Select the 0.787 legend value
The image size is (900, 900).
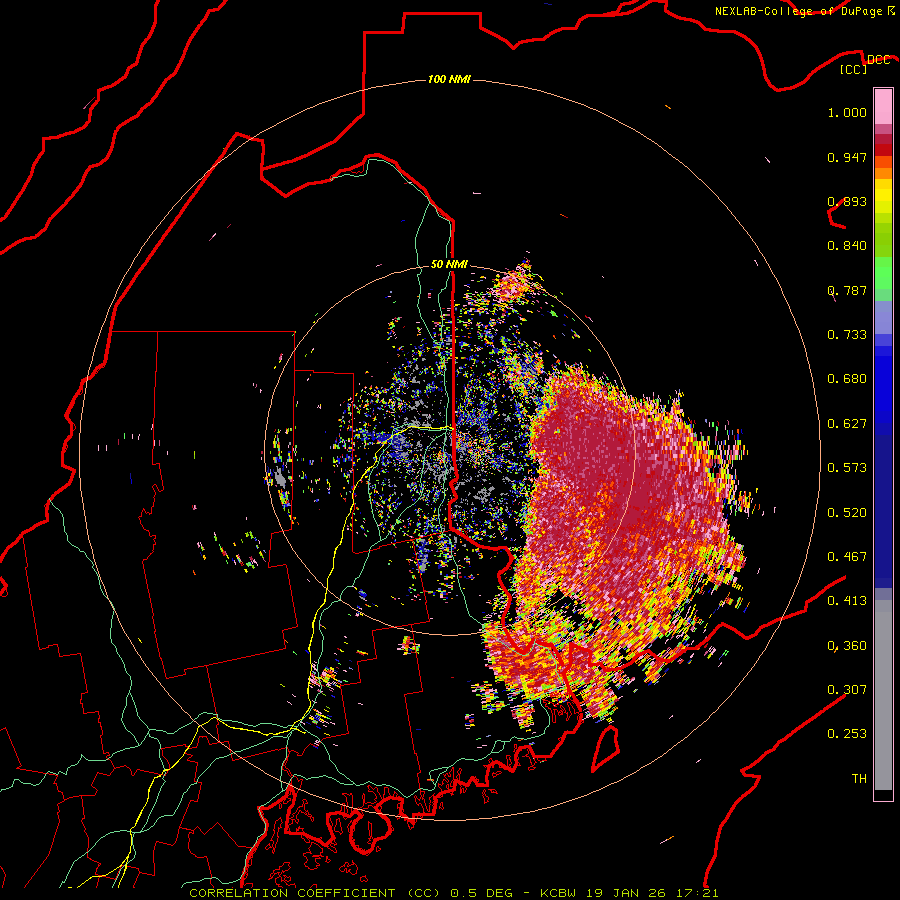[x=847, y=290]
